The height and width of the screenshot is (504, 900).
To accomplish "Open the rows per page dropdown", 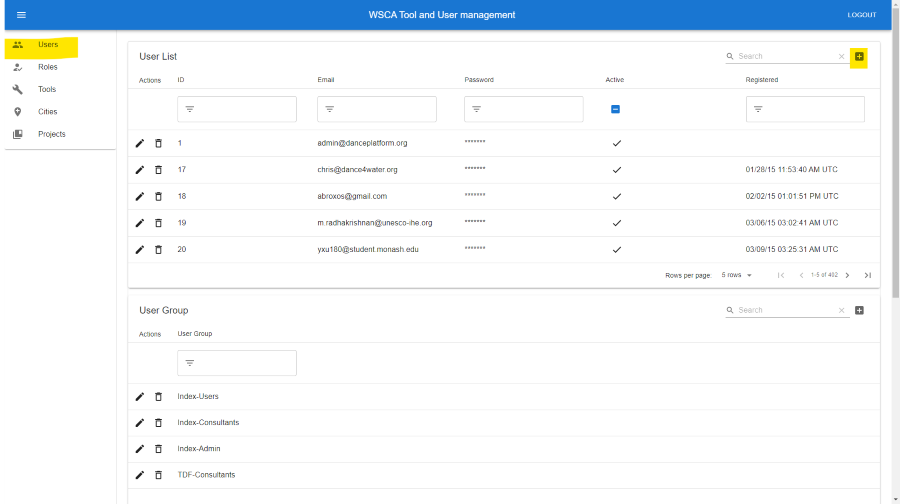I will coord(737,275).
